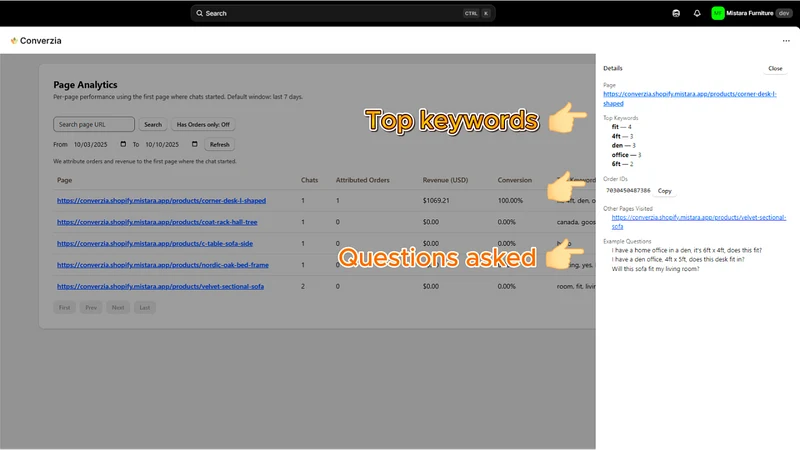The height and width of the screenshot is (450, 800).
Task: Open the notifications bell
Action: 697,13
